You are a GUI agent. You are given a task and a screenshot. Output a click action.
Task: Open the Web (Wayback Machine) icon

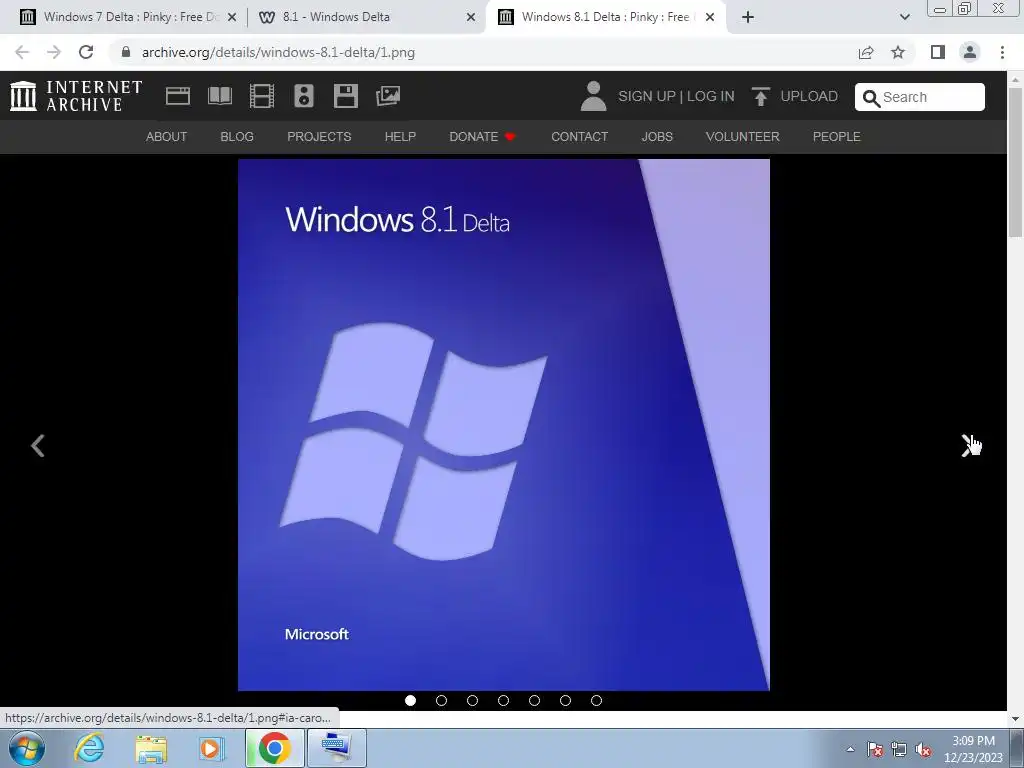pos(178,96)
